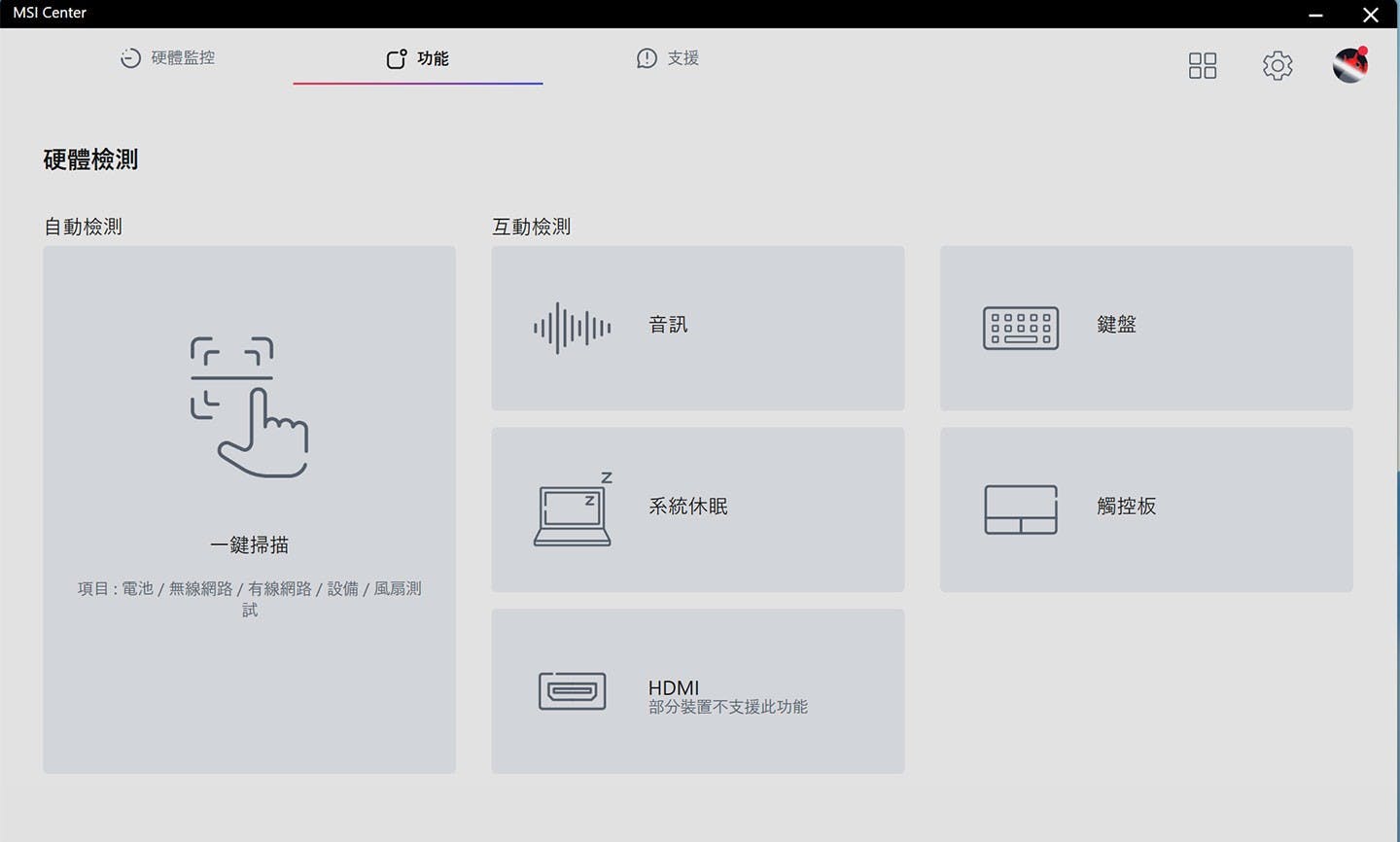
Task: Open the 音訊 interactive test
Action: pos(668,325)
